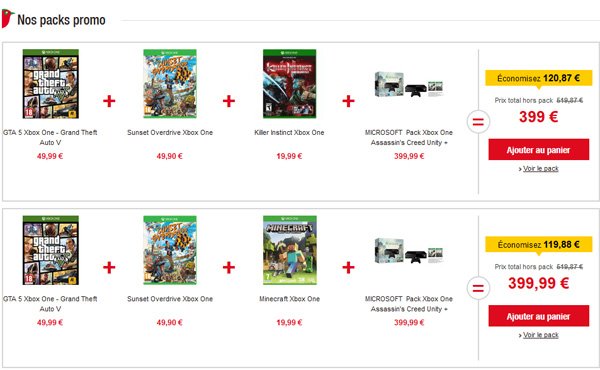Open Minecraft Xbox One title link

pos(289,299)
